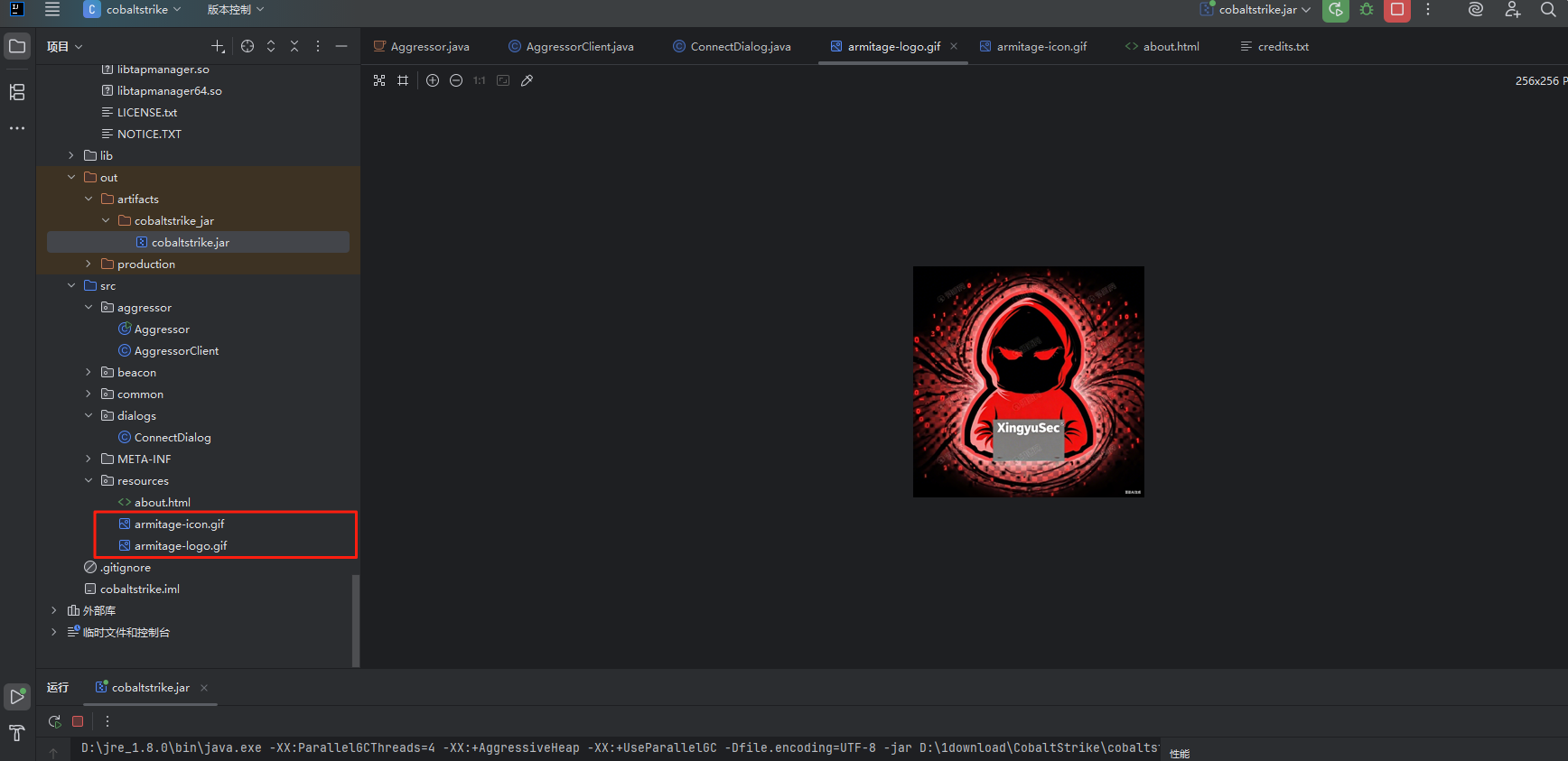This screenshot has width=1568, height=761.
Task: Zoom in on the image
Action: (x=433, y=80)
